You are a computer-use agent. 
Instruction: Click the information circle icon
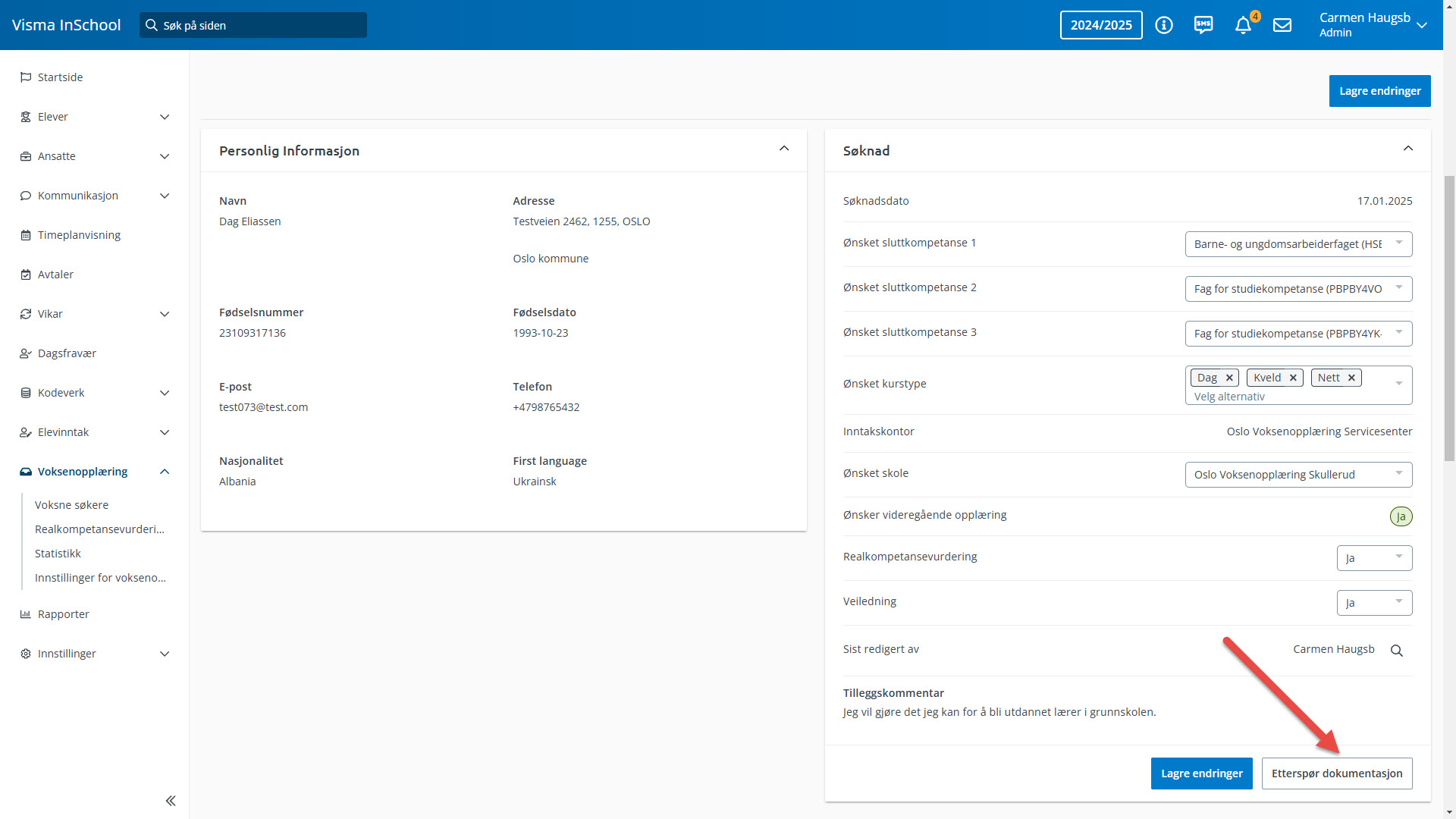1164,25
